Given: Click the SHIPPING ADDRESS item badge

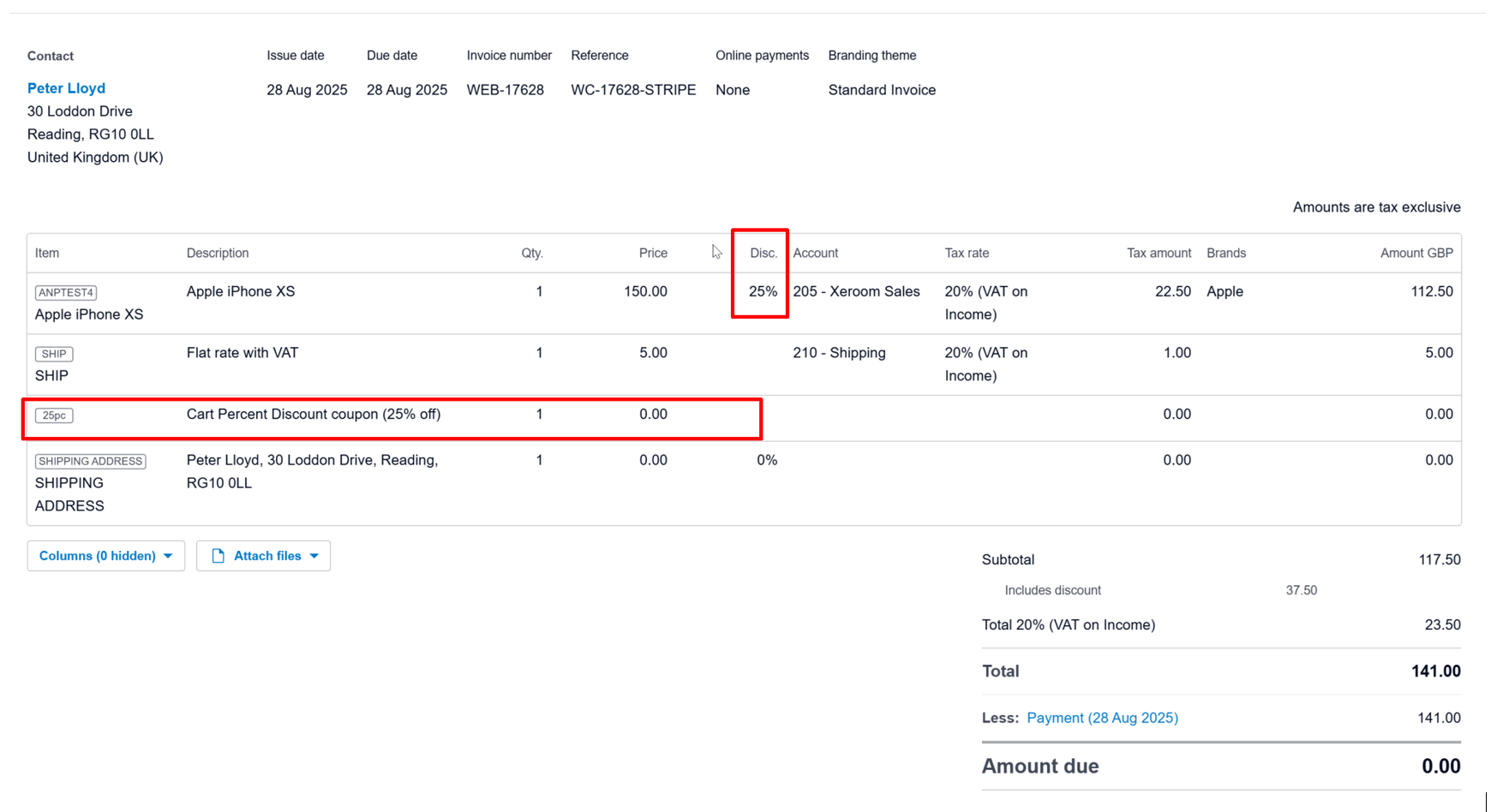Looking at the screenshot, I should [90, 461].
